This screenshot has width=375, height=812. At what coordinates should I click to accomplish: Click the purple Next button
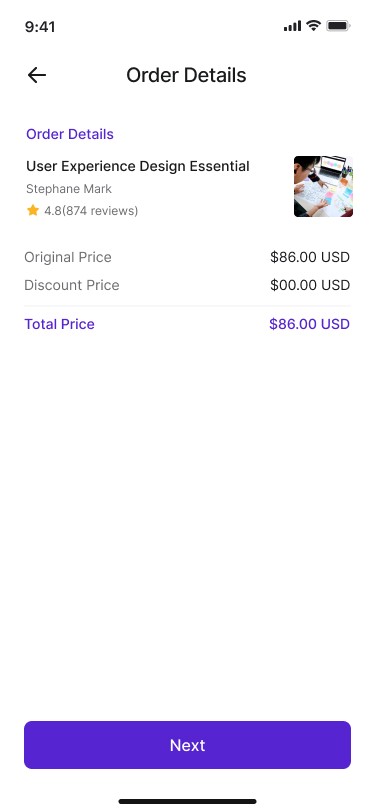[188, 745]
